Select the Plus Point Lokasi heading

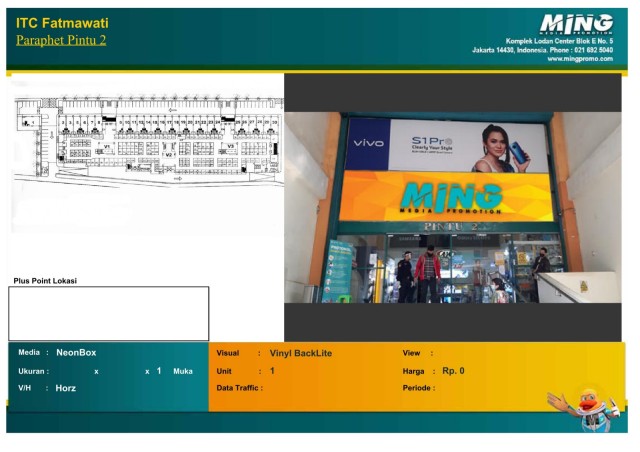(45, 281)
